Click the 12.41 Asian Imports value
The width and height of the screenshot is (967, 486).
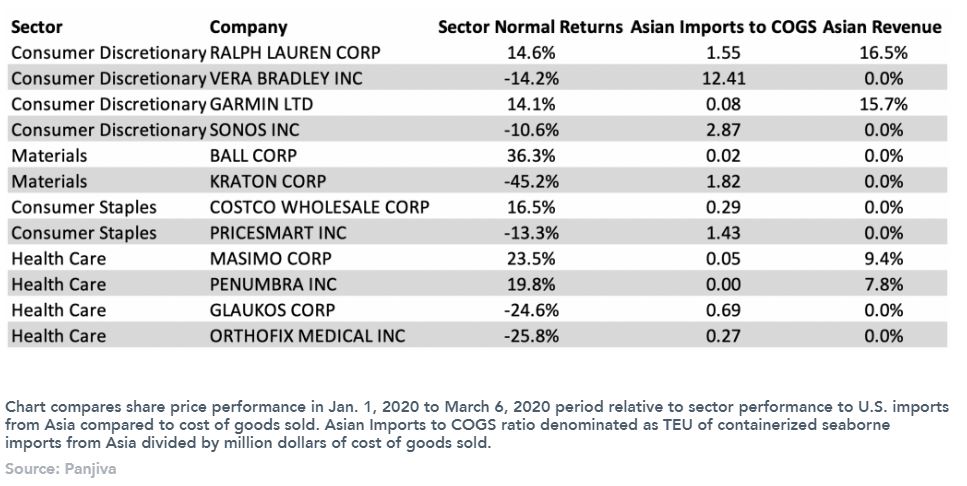pos(723,78)
